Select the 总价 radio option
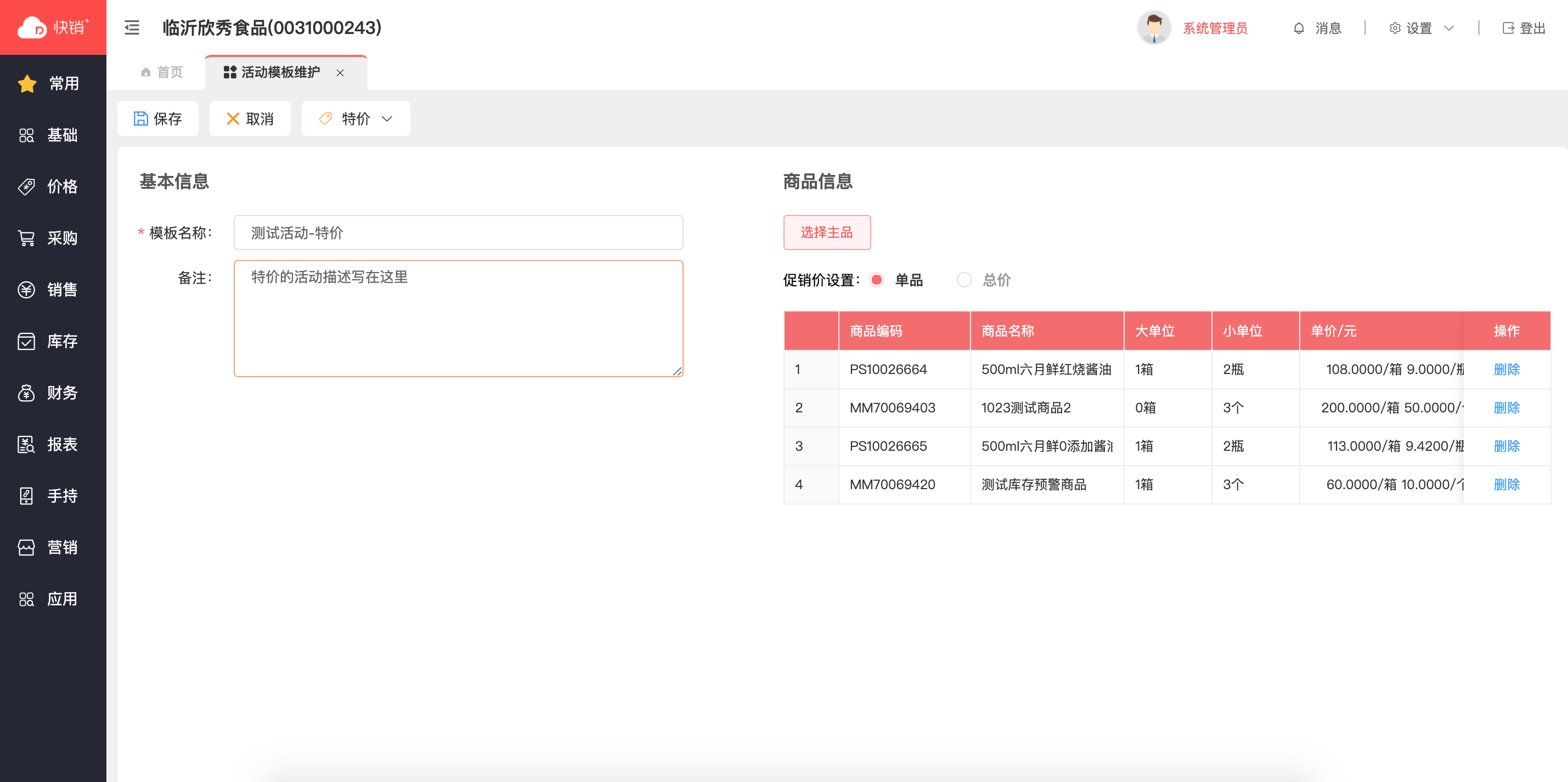Viewport: 1568px width, 782px height. click(964, 280)
